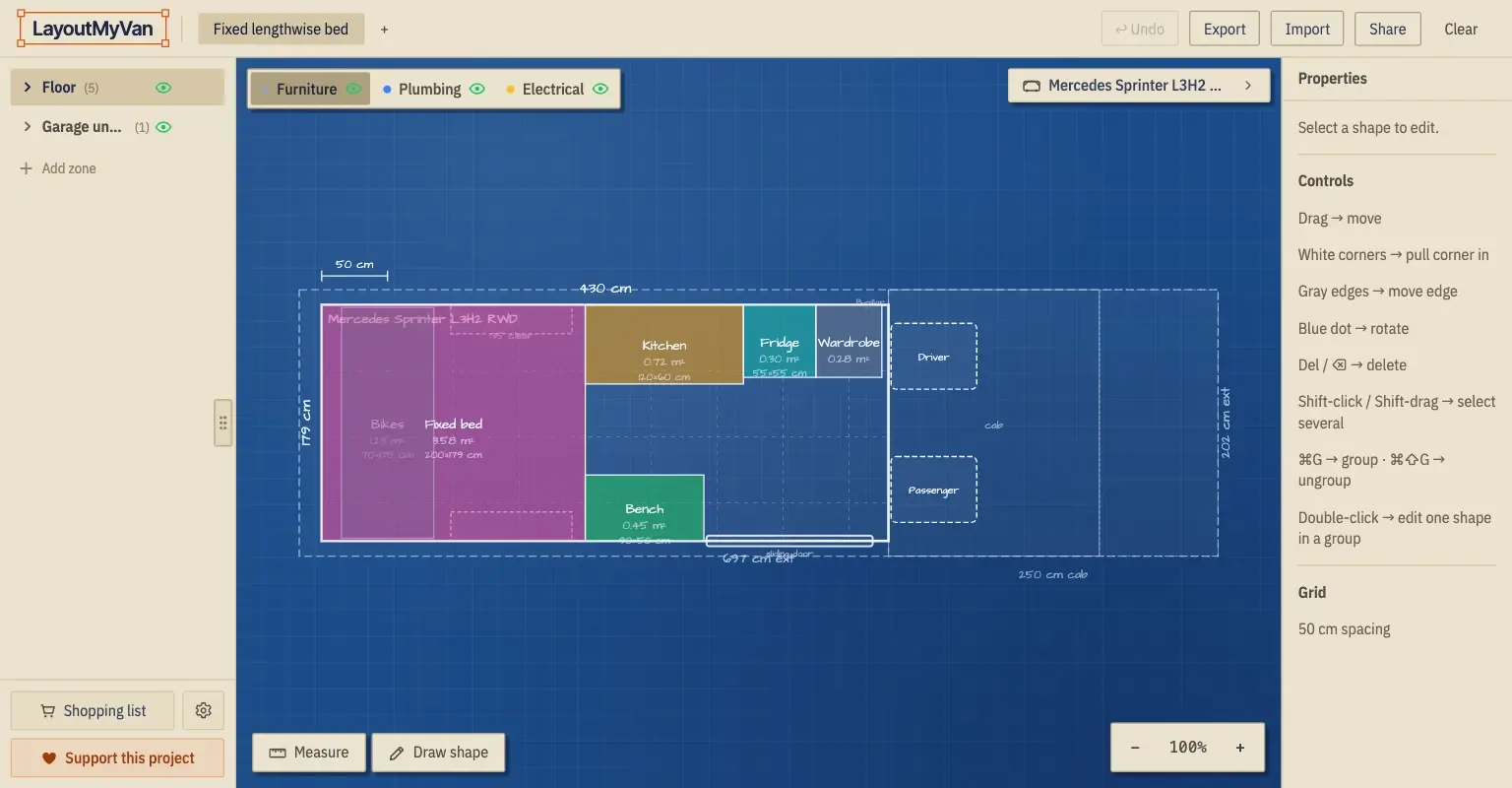Viewport: 1512px width, 788px height.
Task: Click the Fixed bed label
Action: 454,425
